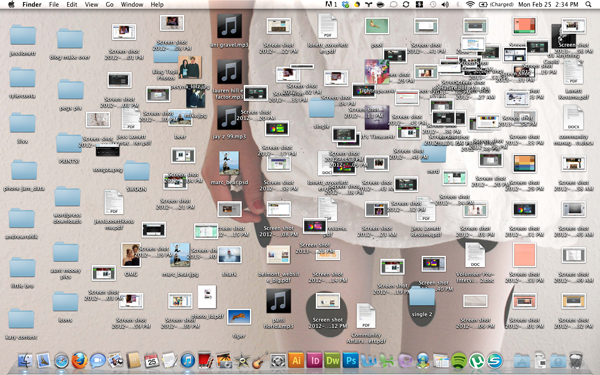Screen dimensions: 600x375
Task: Launch Photoshop from the dock
Action: click(x=351, y=360)
